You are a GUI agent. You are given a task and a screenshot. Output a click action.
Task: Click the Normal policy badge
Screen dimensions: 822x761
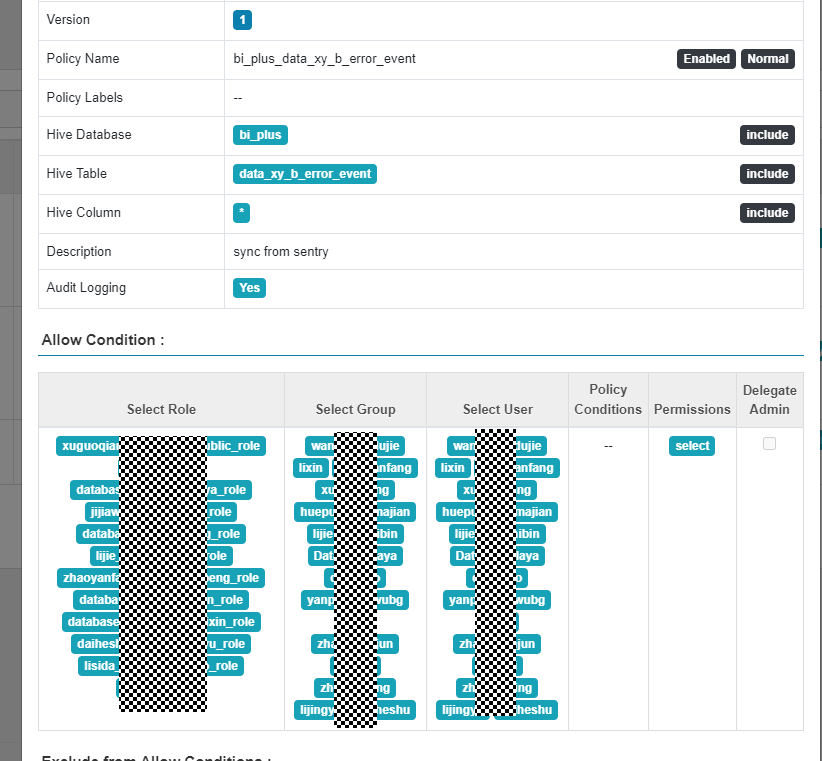[x=767, y=59]
